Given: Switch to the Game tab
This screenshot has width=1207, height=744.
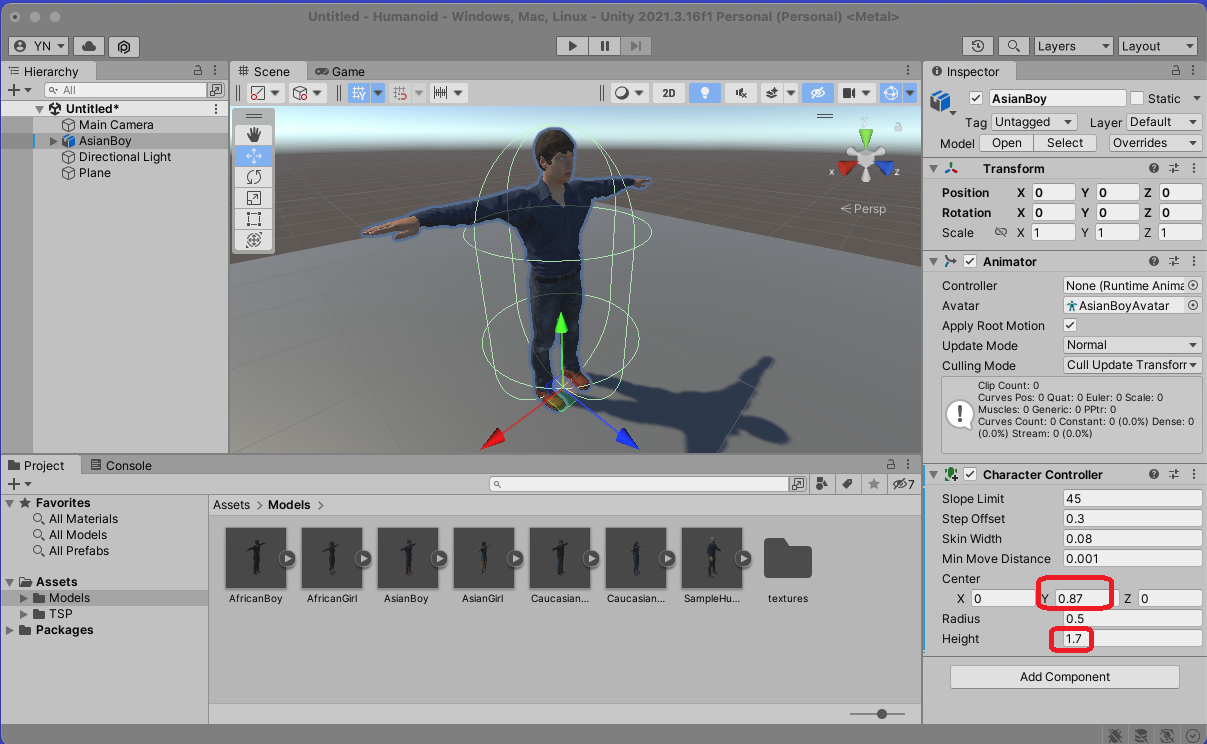Looking at the screenshot, I should [340, 72].
